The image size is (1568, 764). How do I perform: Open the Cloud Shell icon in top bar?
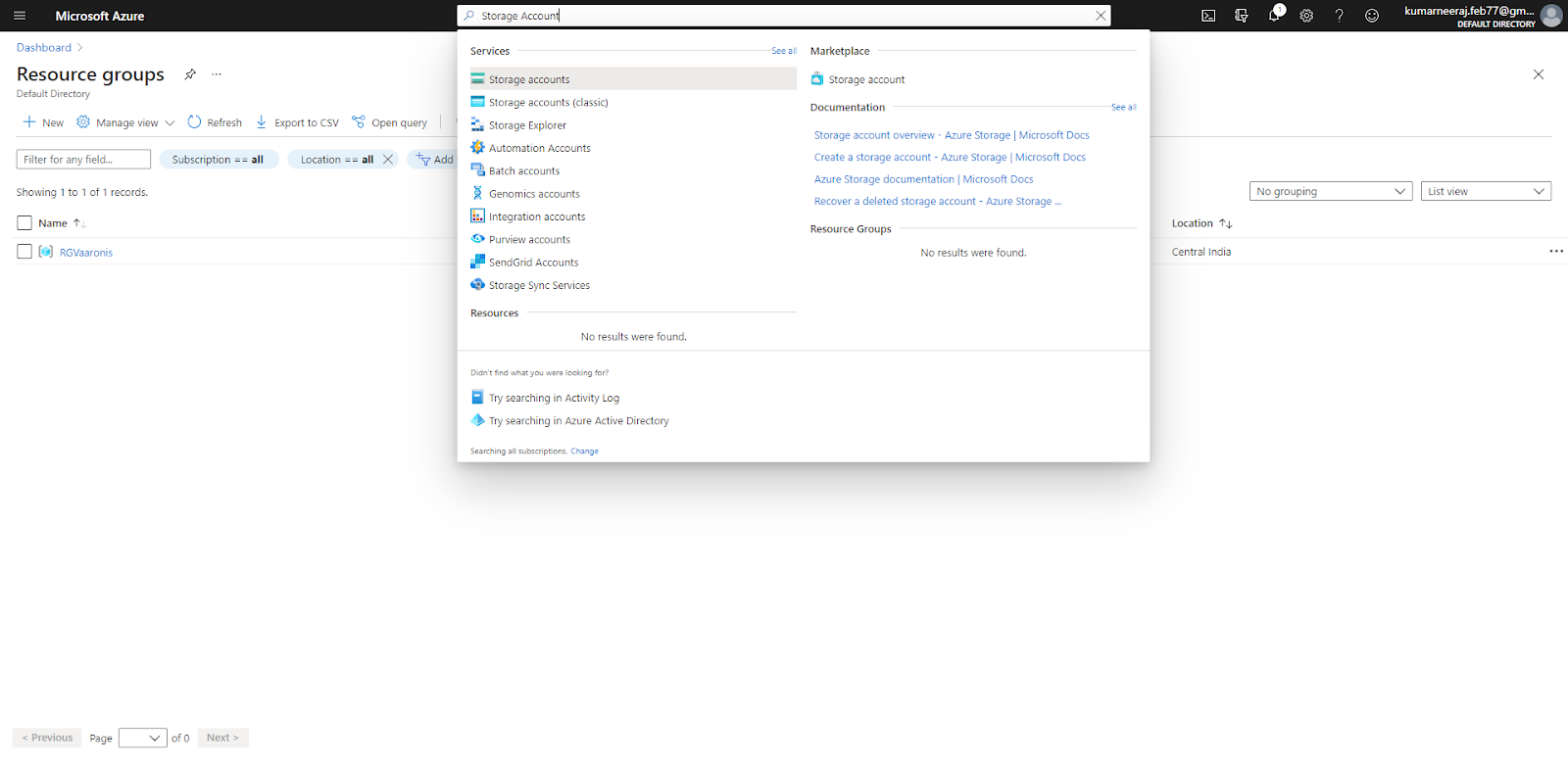[1208, 16]
